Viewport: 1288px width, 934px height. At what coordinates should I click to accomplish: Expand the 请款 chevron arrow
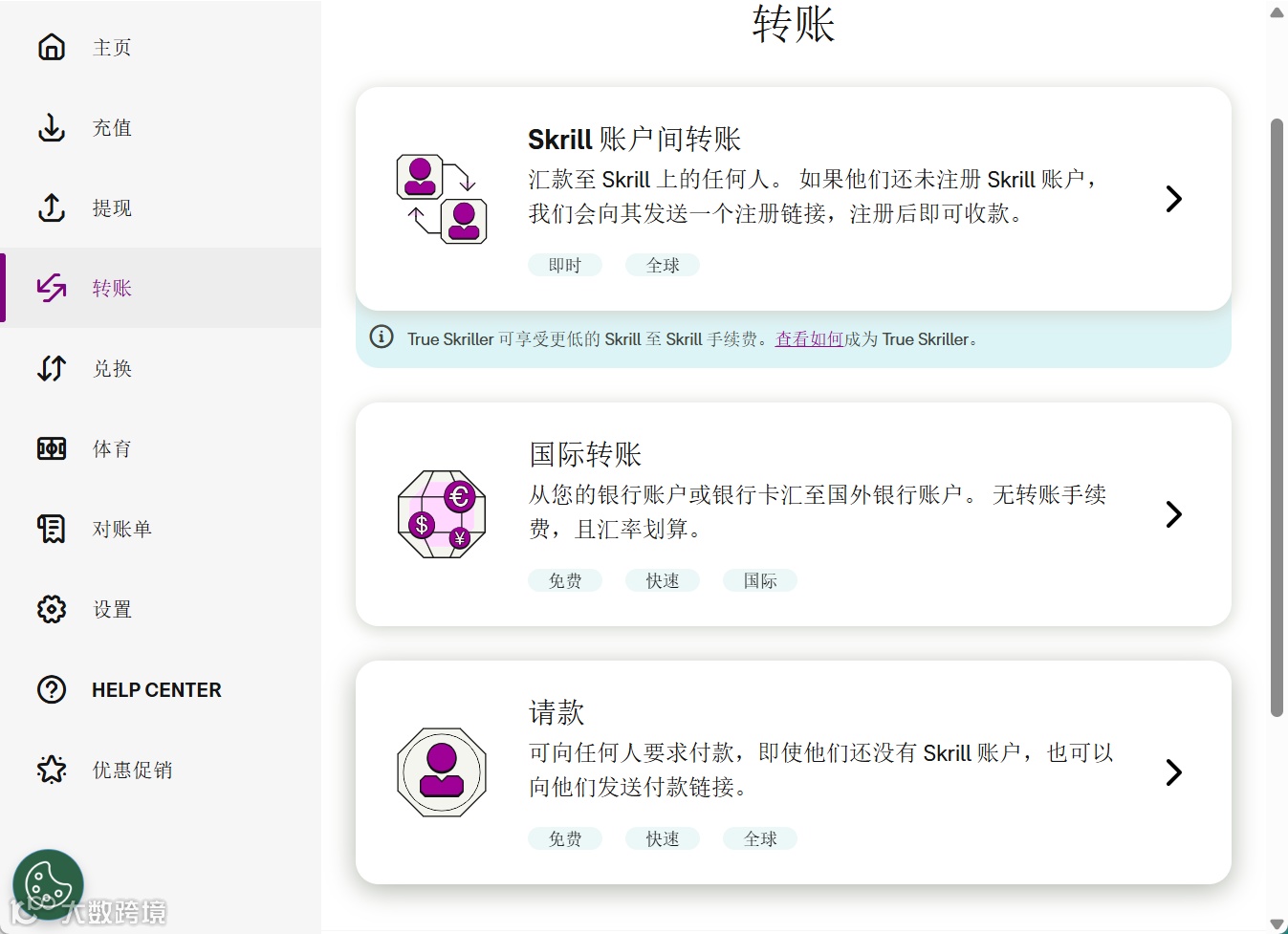coord(1174,772)
